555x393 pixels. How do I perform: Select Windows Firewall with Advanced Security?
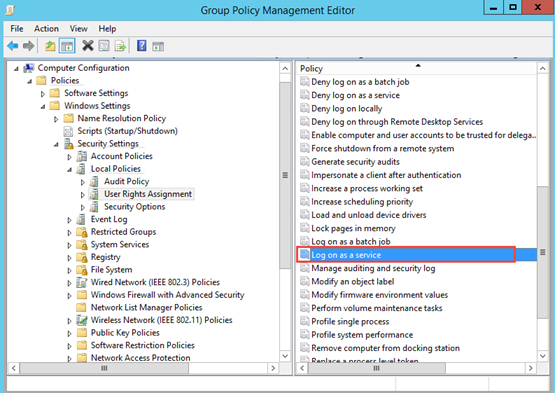(168, 295)
